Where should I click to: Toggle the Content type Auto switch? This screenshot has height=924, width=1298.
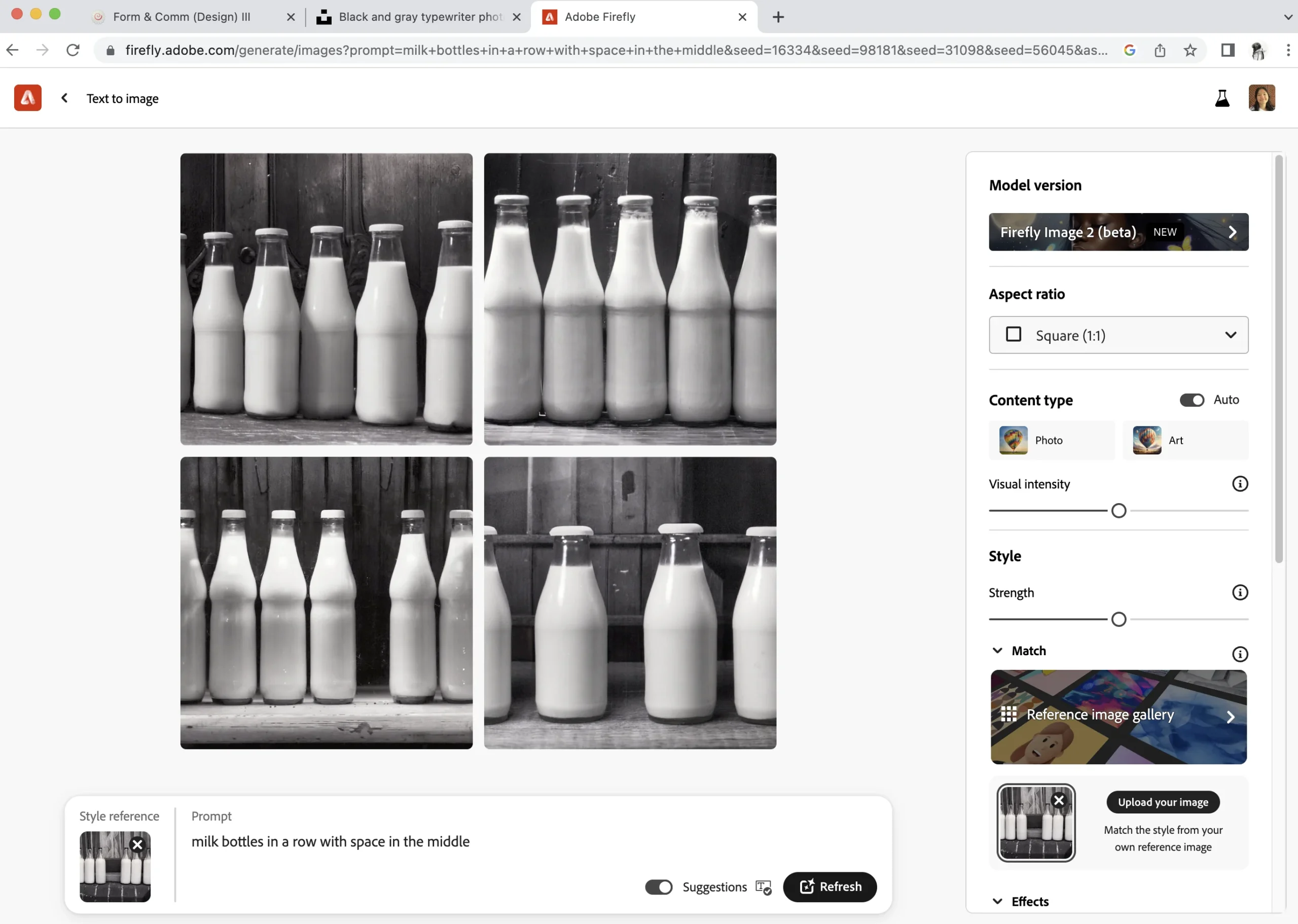(1191, 400)
